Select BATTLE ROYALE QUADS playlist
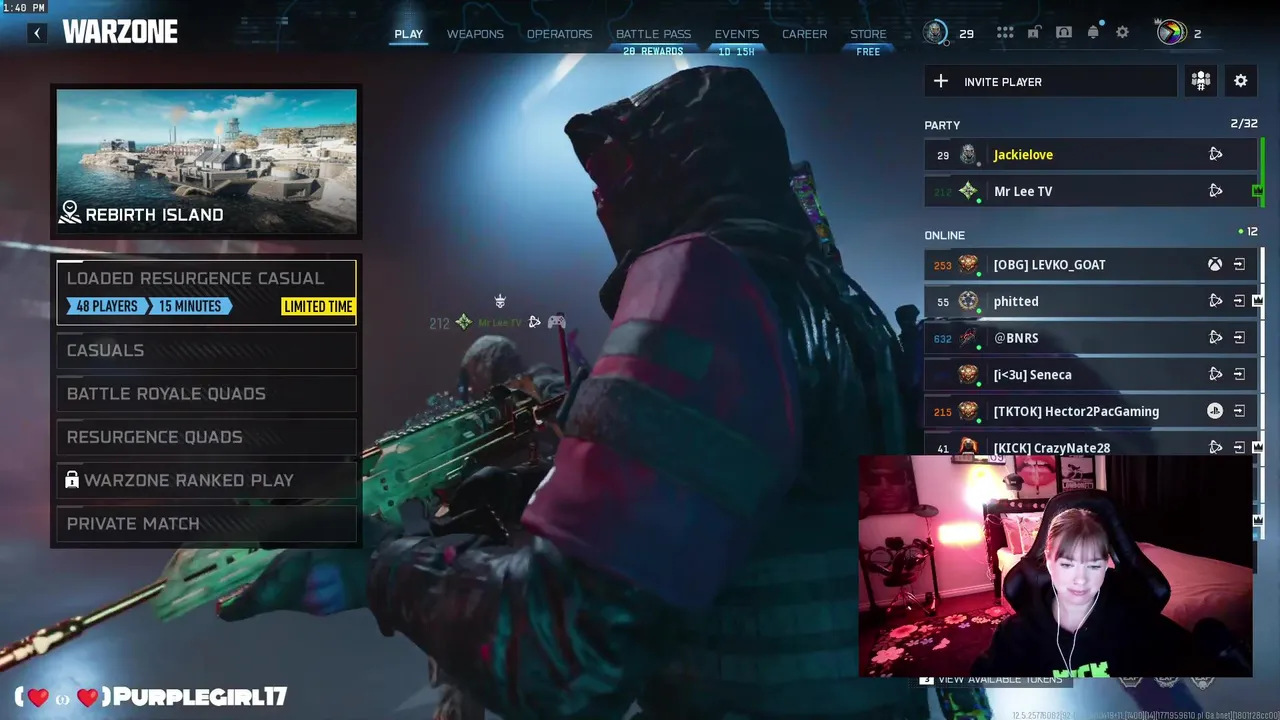 206,393
